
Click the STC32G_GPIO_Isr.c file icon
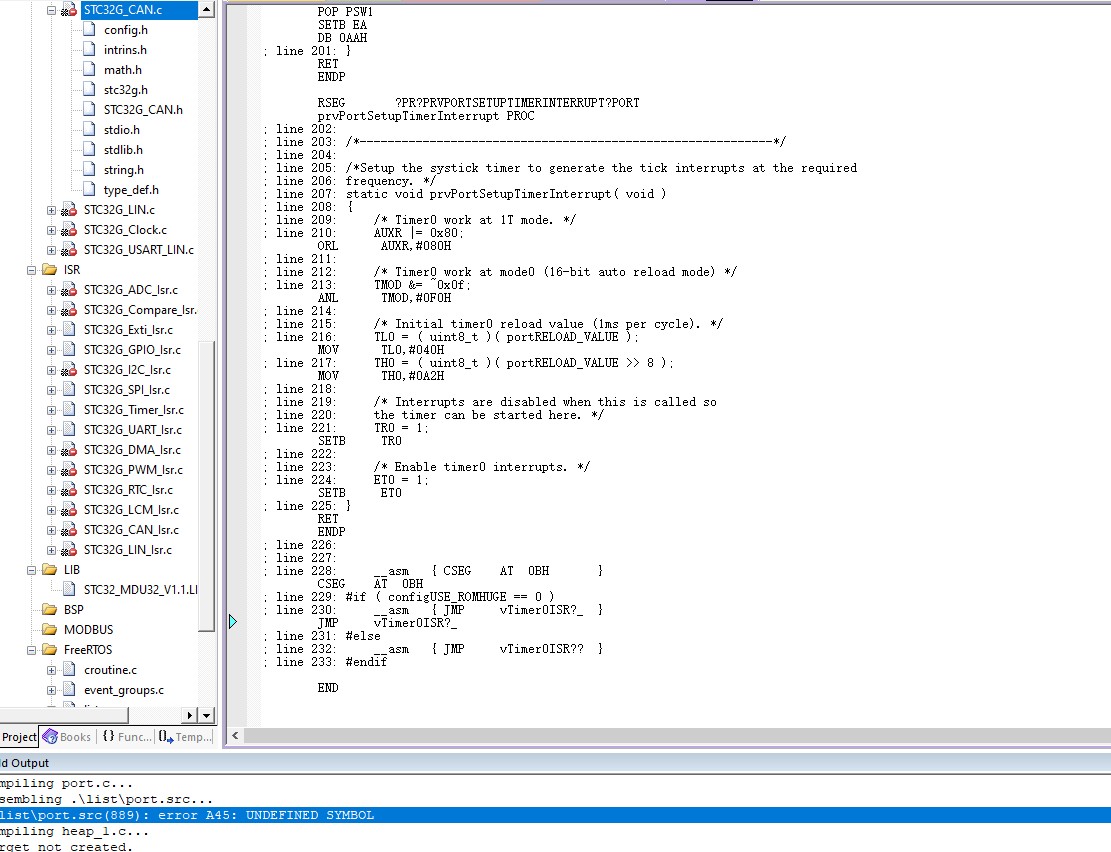click(69, 349)
